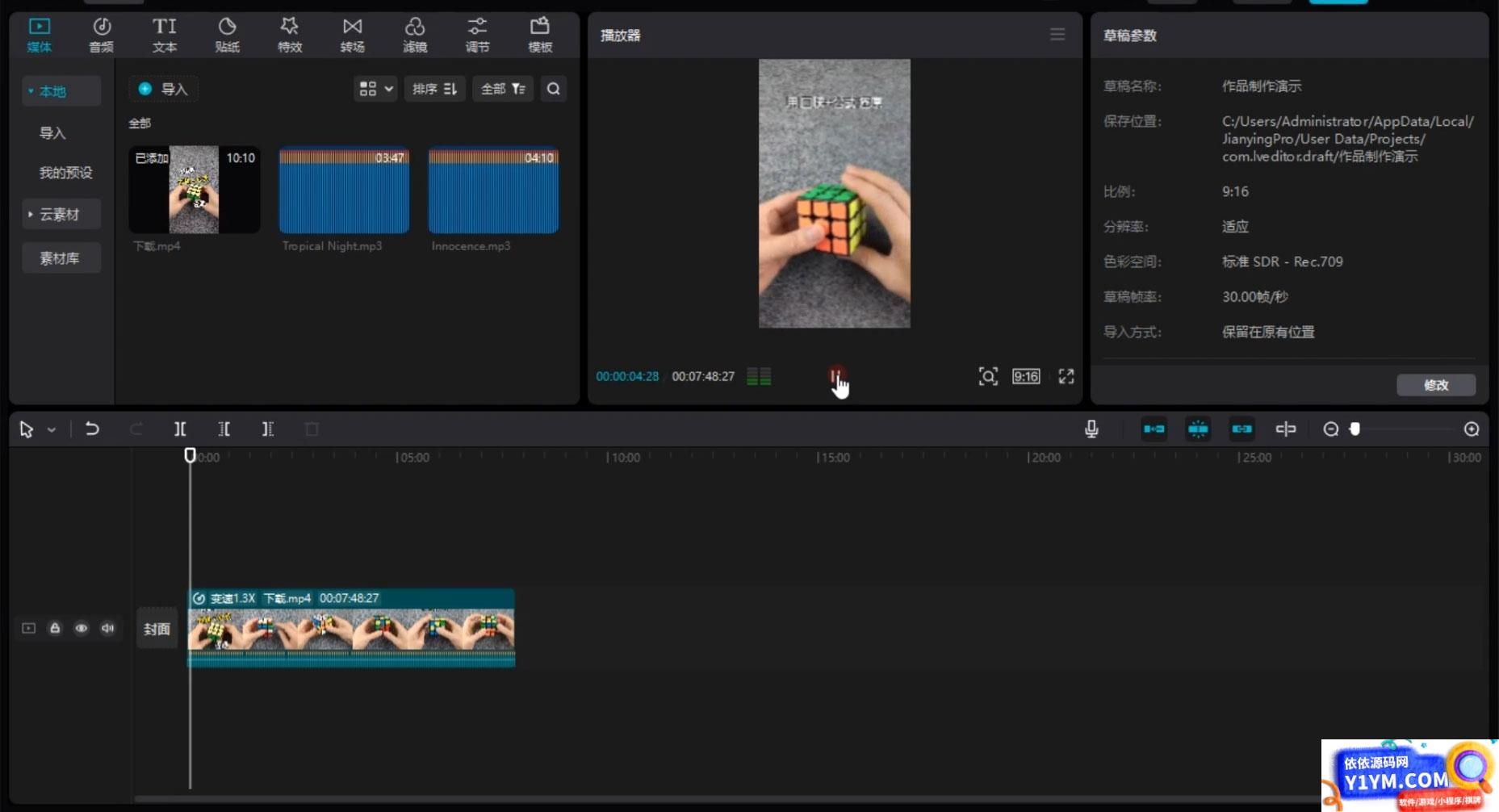Toggle clip linkage option
This screenshot has width=1499, height=812.
click(1241, 429)
